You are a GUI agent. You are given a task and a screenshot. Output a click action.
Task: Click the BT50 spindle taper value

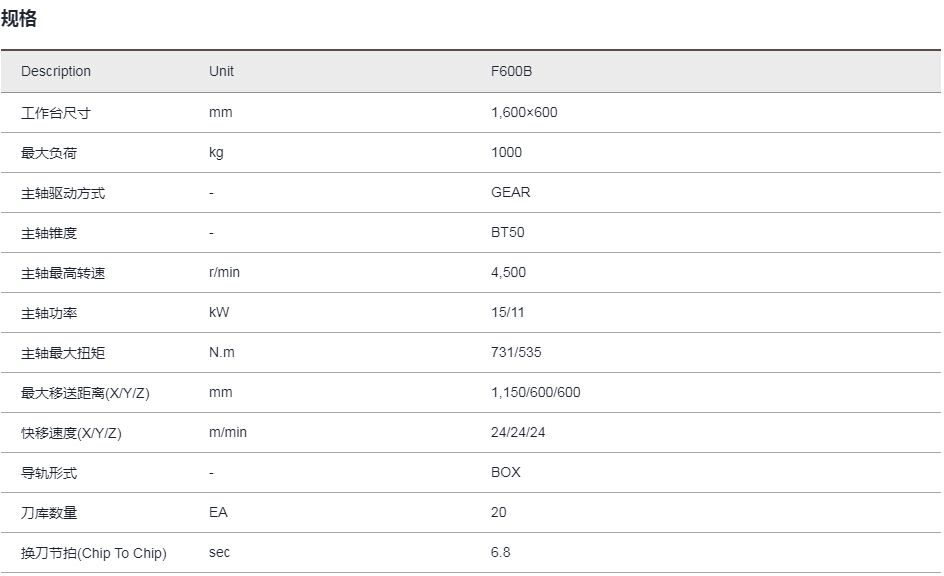pyautogui.click(x=508, y=232)
